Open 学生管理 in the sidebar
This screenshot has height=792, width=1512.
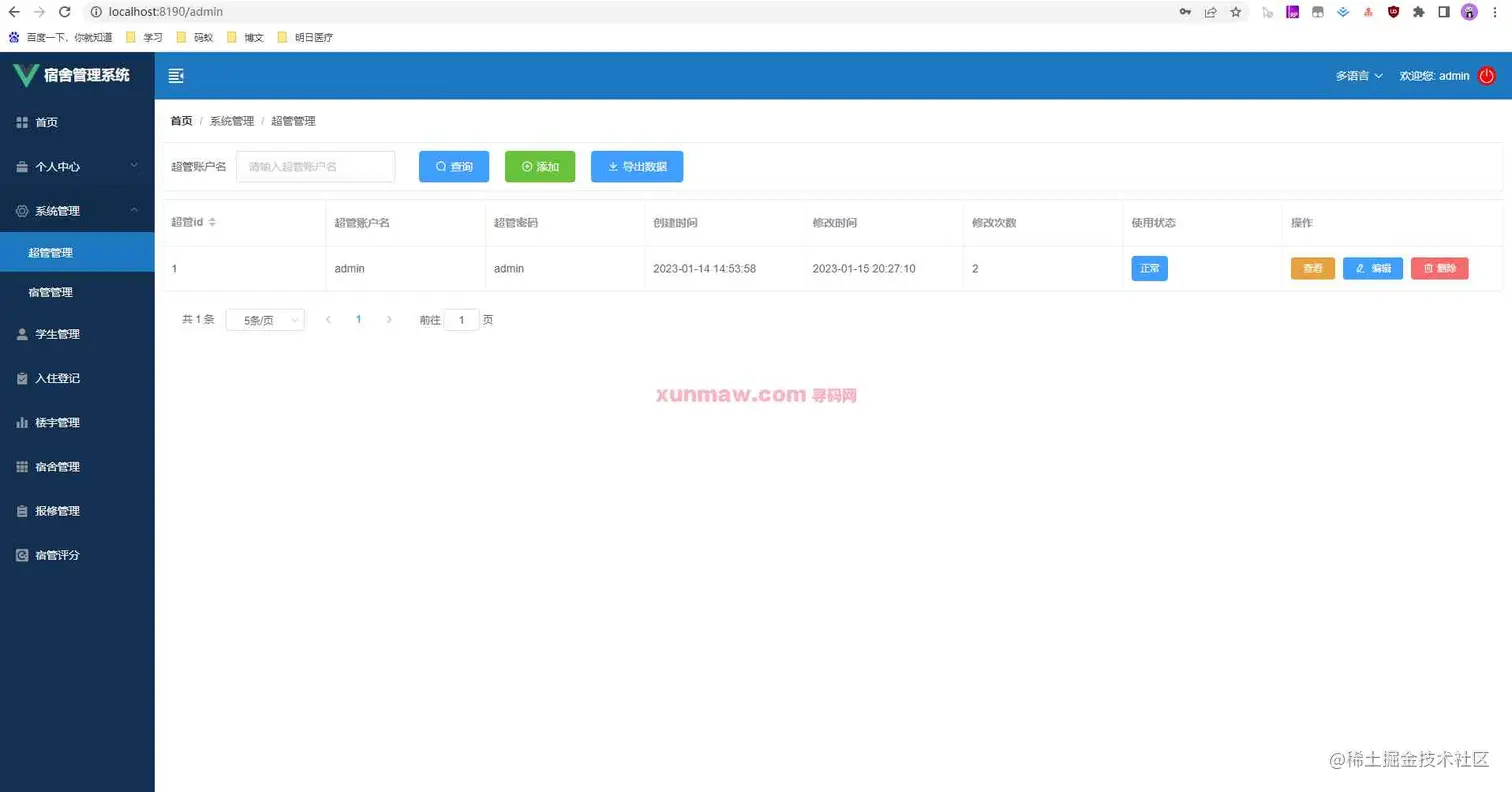(77, 334)
